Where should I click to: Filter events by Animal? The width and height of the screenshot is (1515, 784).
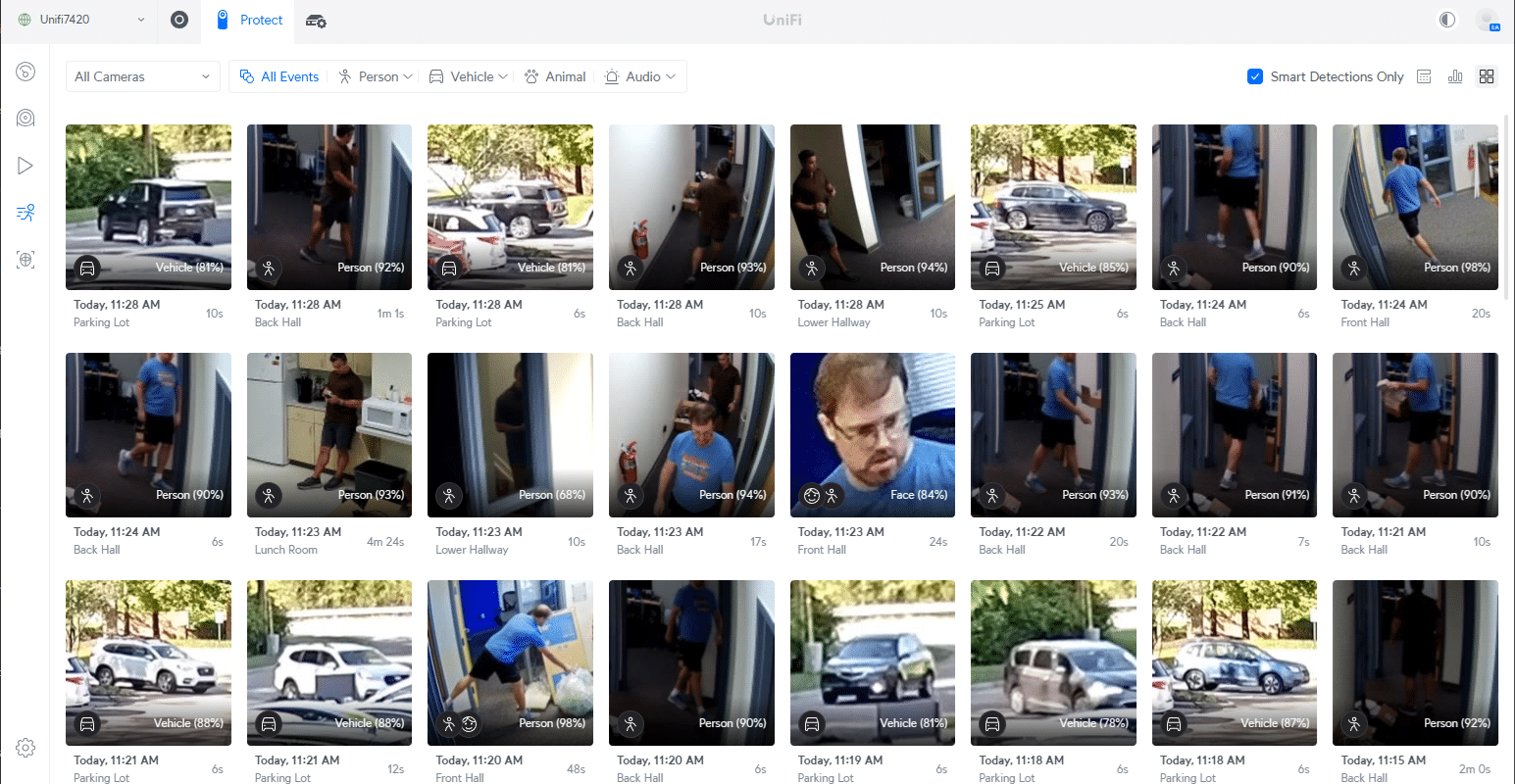(x=555, y=76)
